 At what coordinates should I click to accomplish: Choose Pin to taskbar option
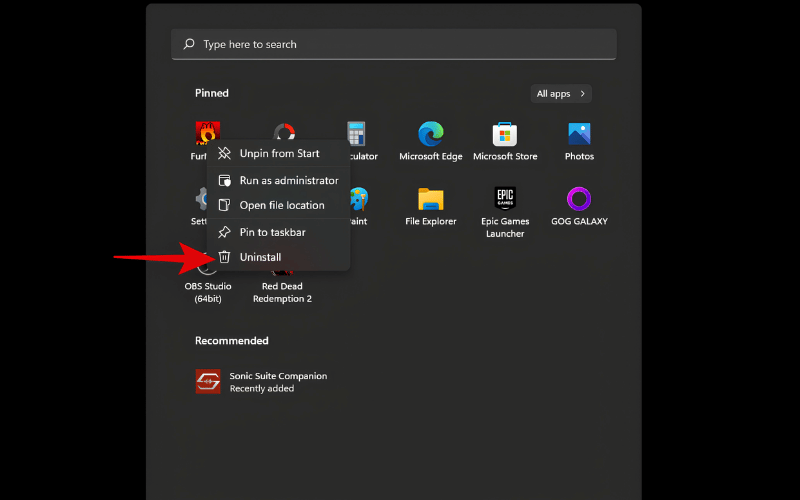(279, 232)
